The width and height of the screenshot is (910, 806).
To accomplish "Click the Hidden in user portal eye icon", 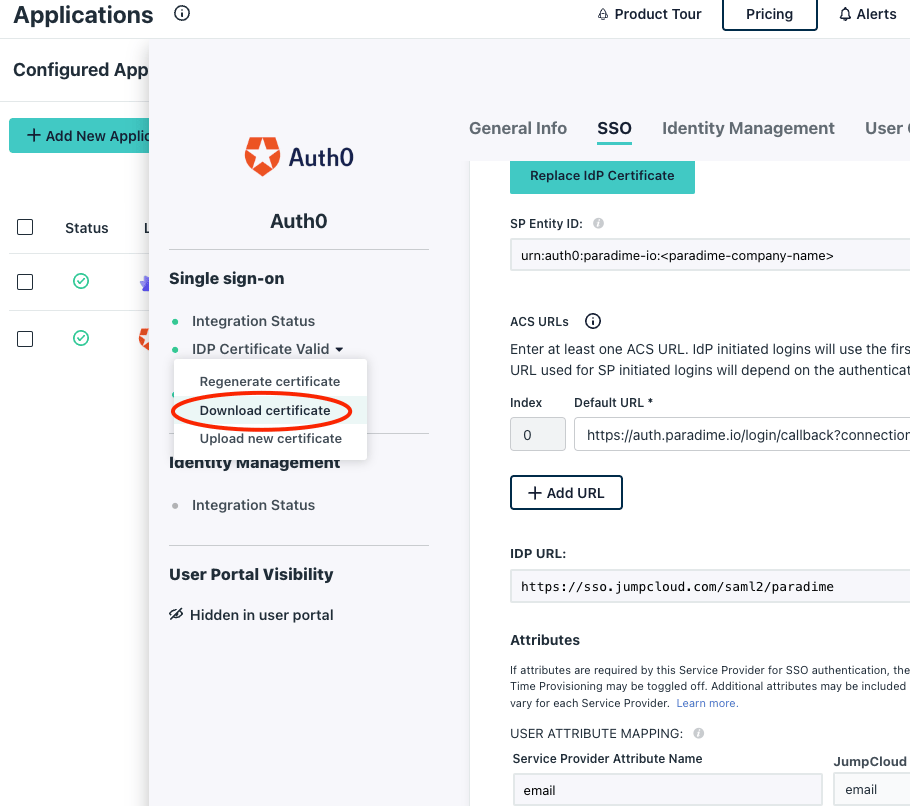I will 176,614.
